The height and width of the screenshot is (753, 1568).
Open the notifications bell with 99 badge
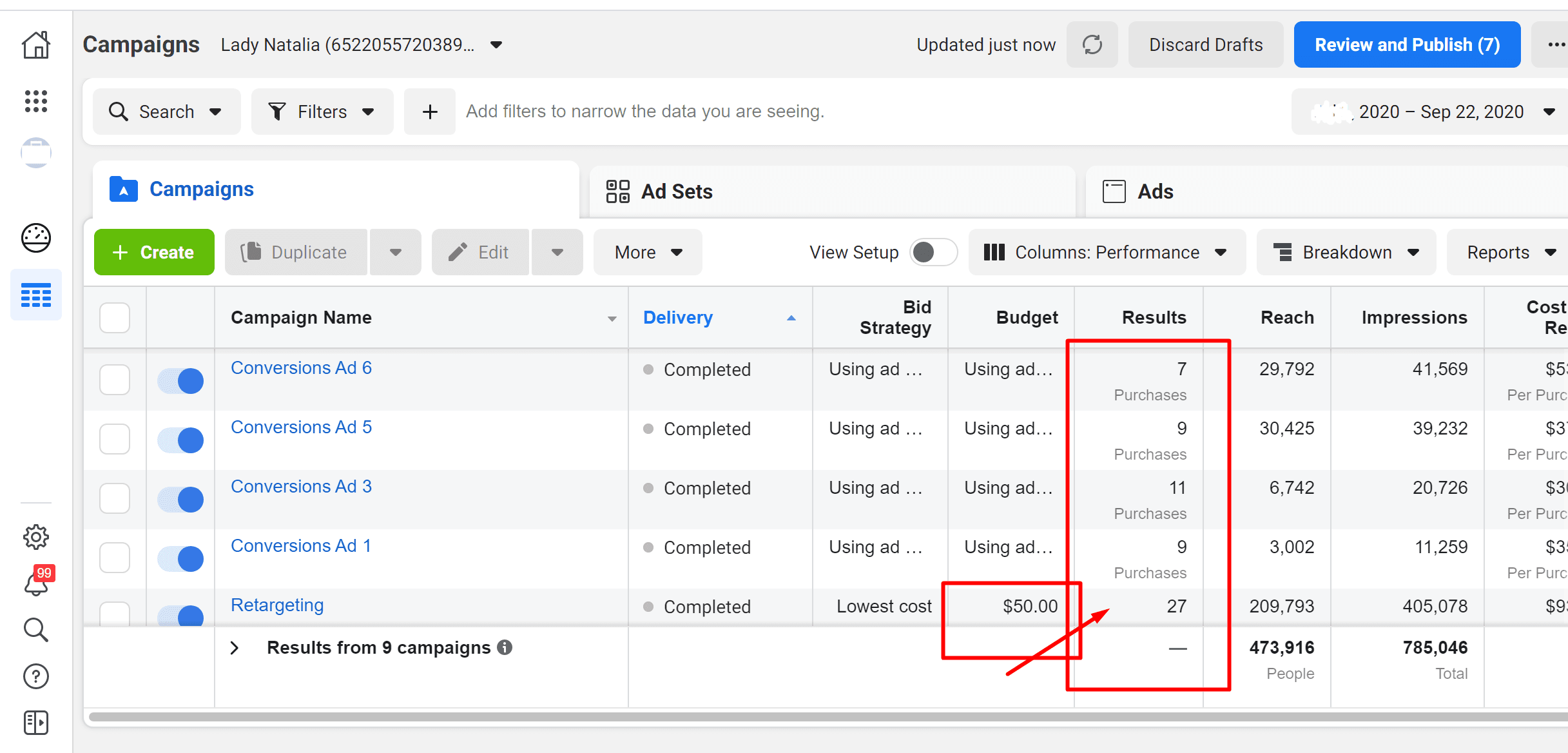(39, 581)
